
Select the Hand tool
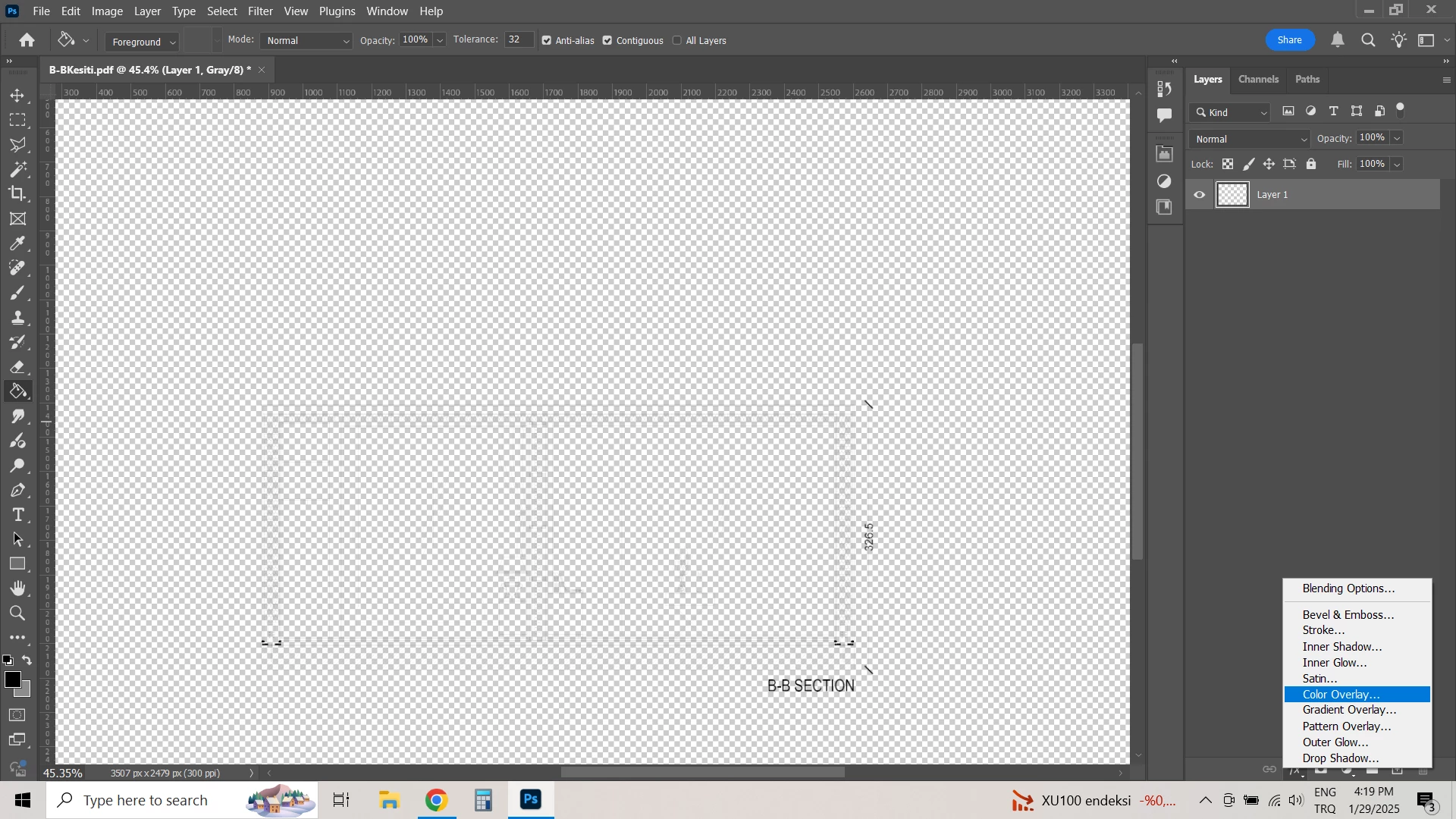pos(17,588)
